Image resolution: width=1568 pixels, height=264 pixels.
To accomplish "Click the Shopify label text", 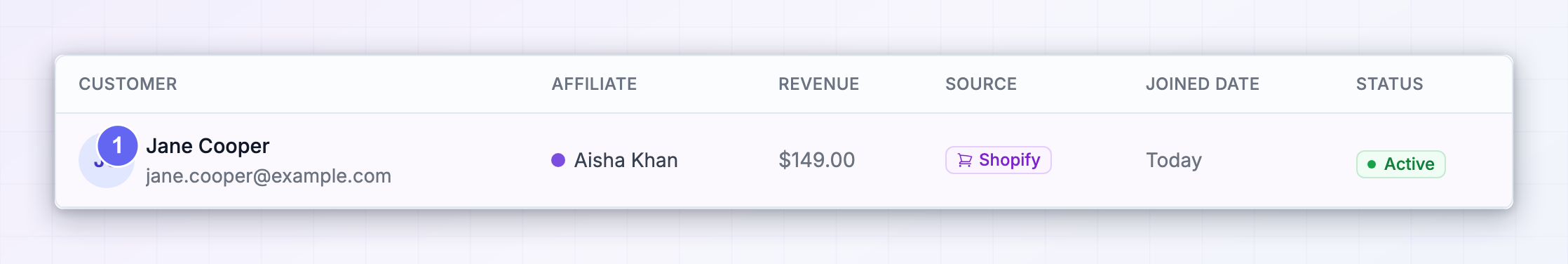I will click(1009, 160).
